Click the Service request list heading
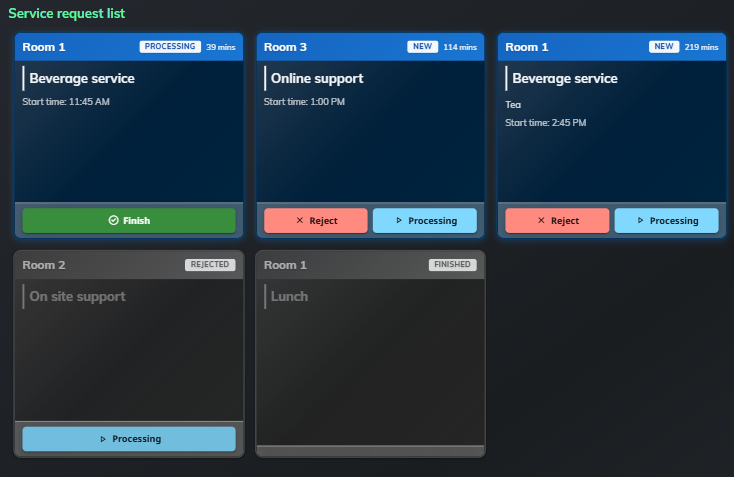The image size is (734, 477). pyautogui.click(x=67, y=14)
